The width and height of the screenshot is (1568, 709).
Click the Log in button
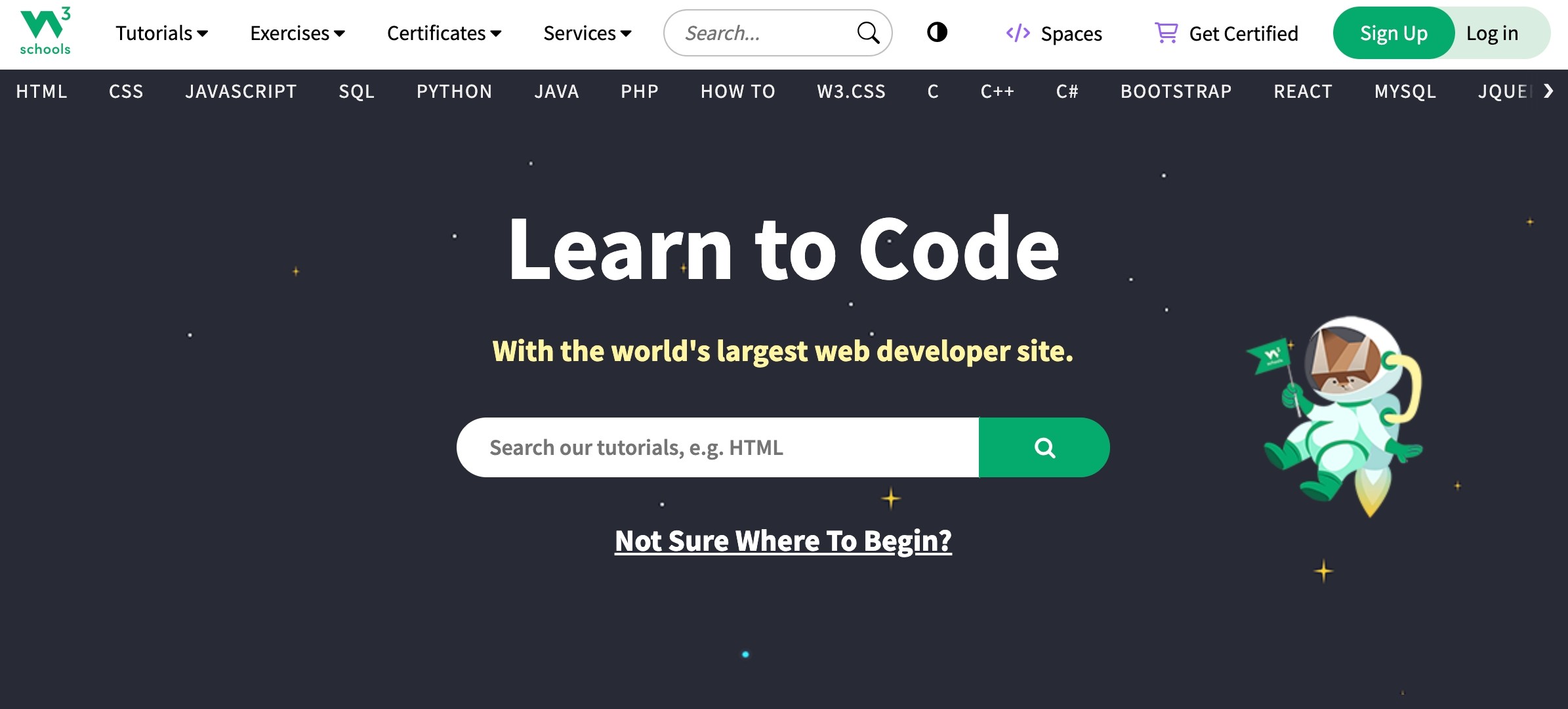[1492, 33]
